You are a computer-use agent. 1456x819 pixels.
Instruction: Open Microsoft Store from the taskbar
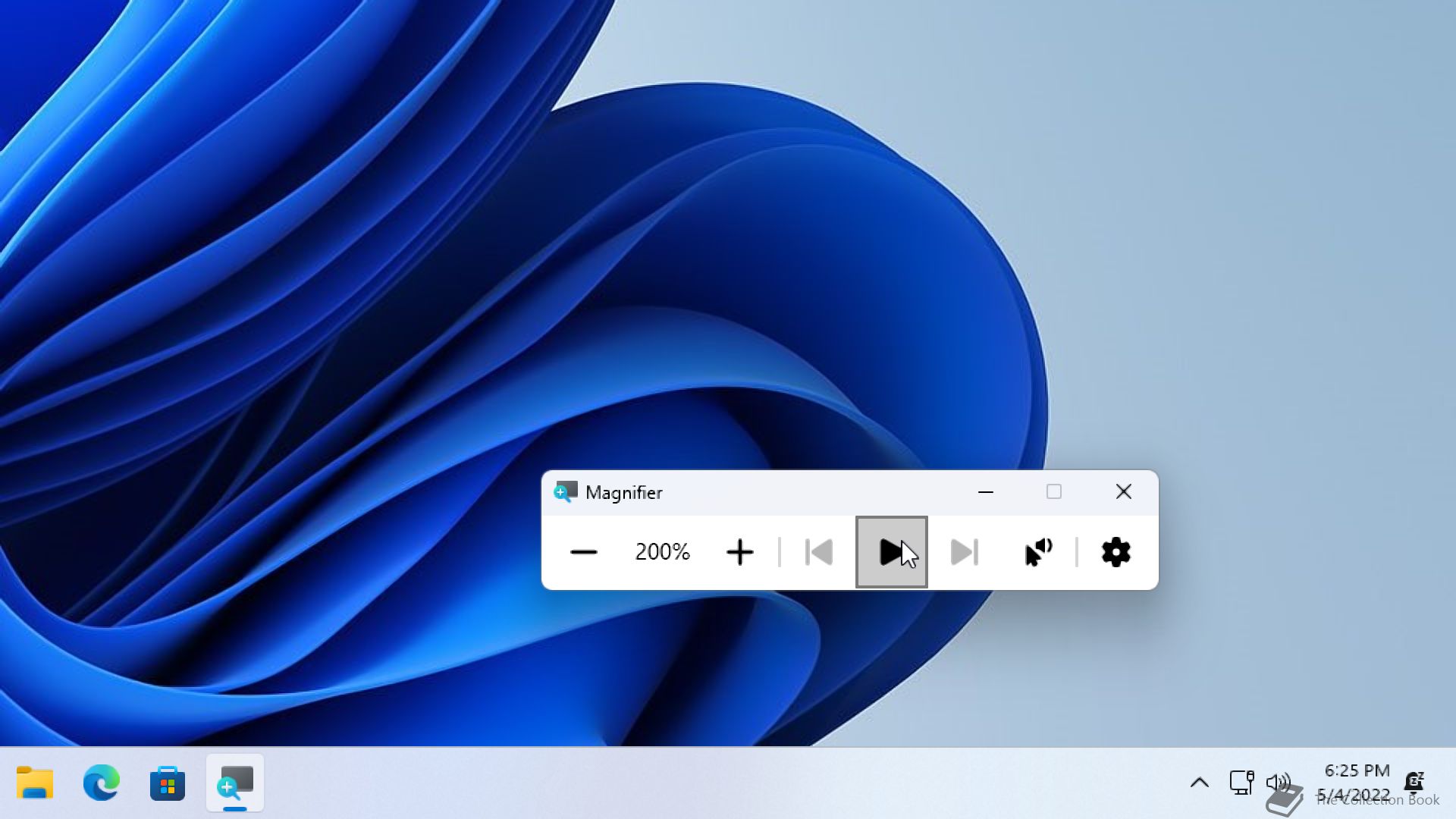pos(168,783)
